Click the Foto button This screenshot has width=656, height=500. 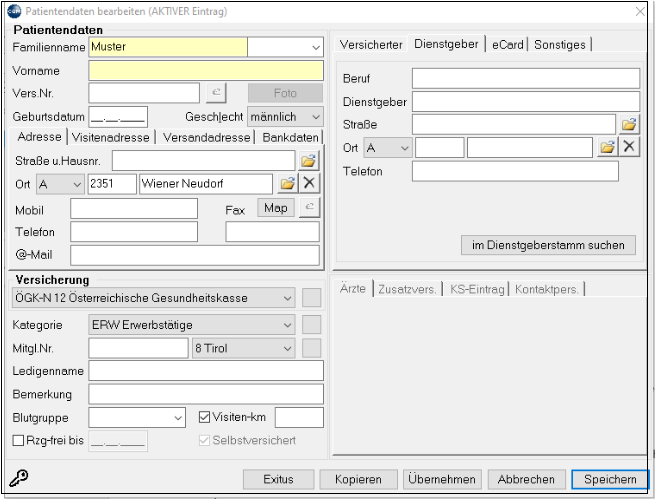click(285, 93)
